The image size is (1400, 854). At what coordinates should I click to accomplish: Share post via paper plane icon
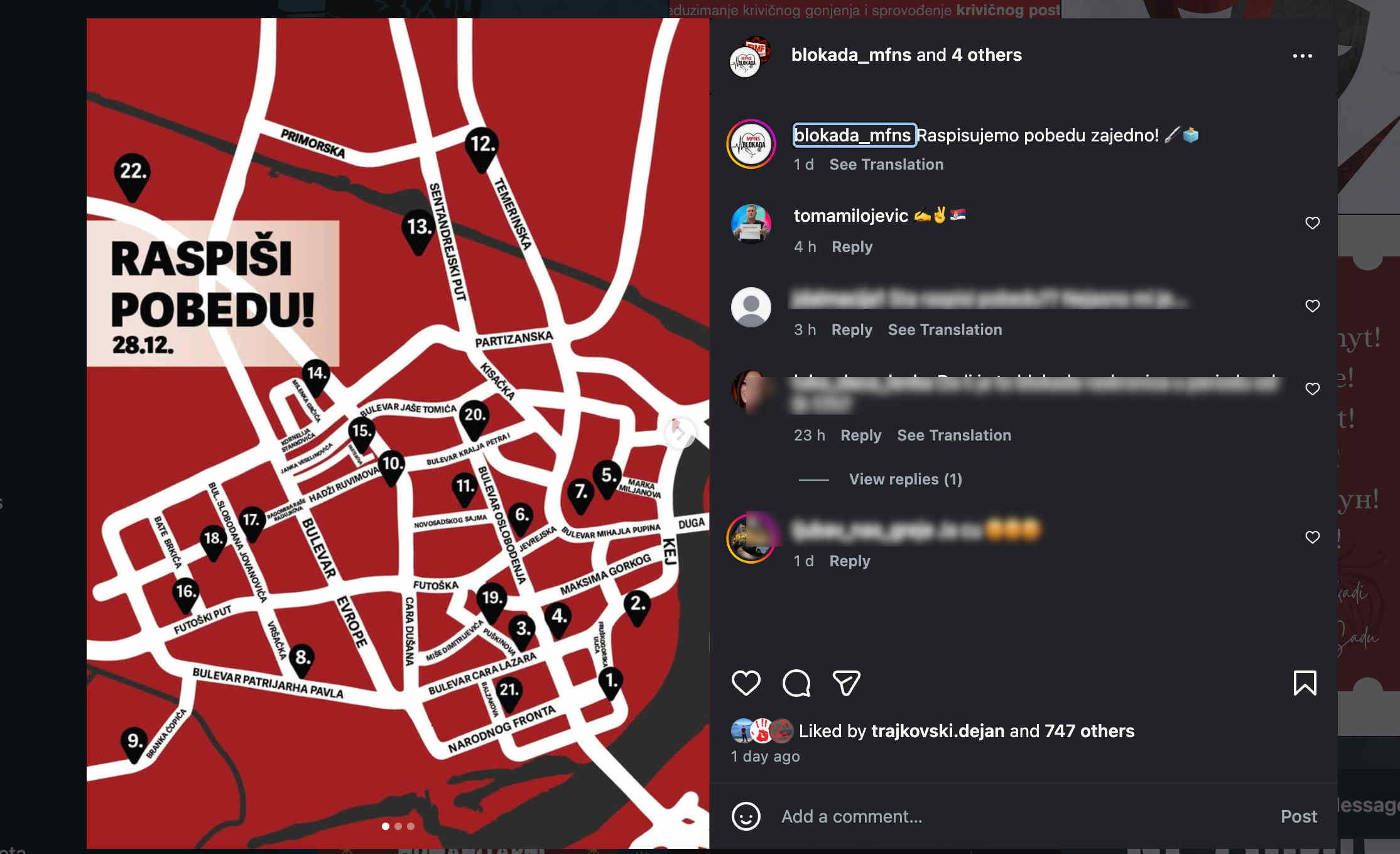click(x=846, y=683)
